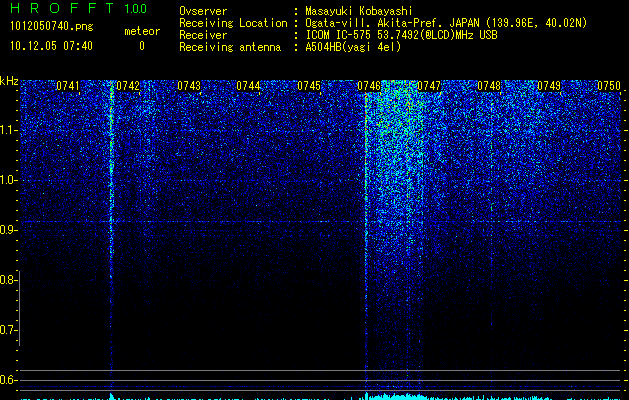Select the file name 1012050740.png

(52, 27)
